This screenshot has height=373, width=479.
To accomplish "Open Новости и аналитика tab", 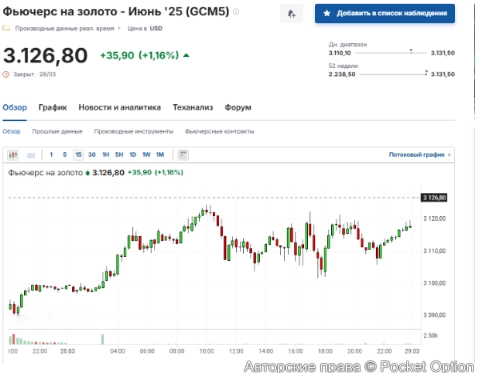I will tap(120, 107).
